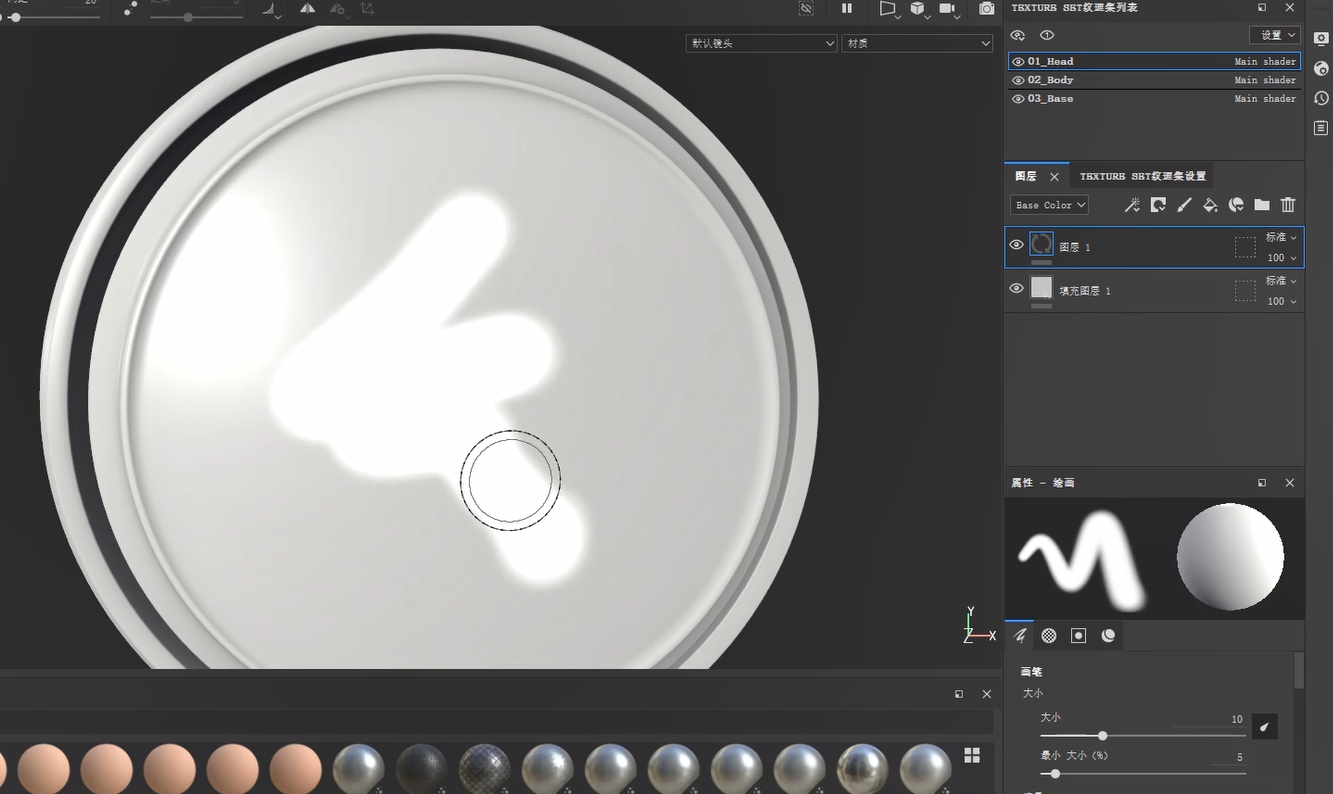Click the add effect magic wand icon

click(x=1132, y=205)
